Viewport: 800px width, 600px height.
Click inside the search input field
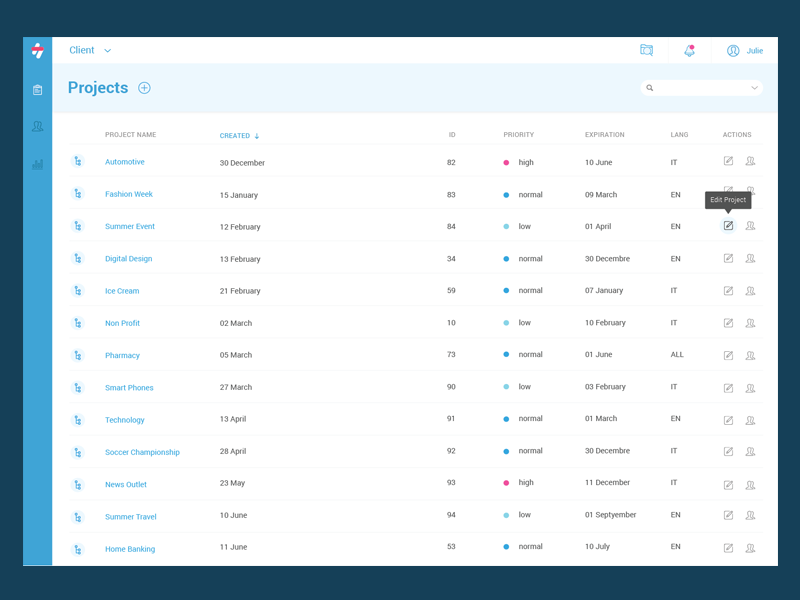(700, 88)
